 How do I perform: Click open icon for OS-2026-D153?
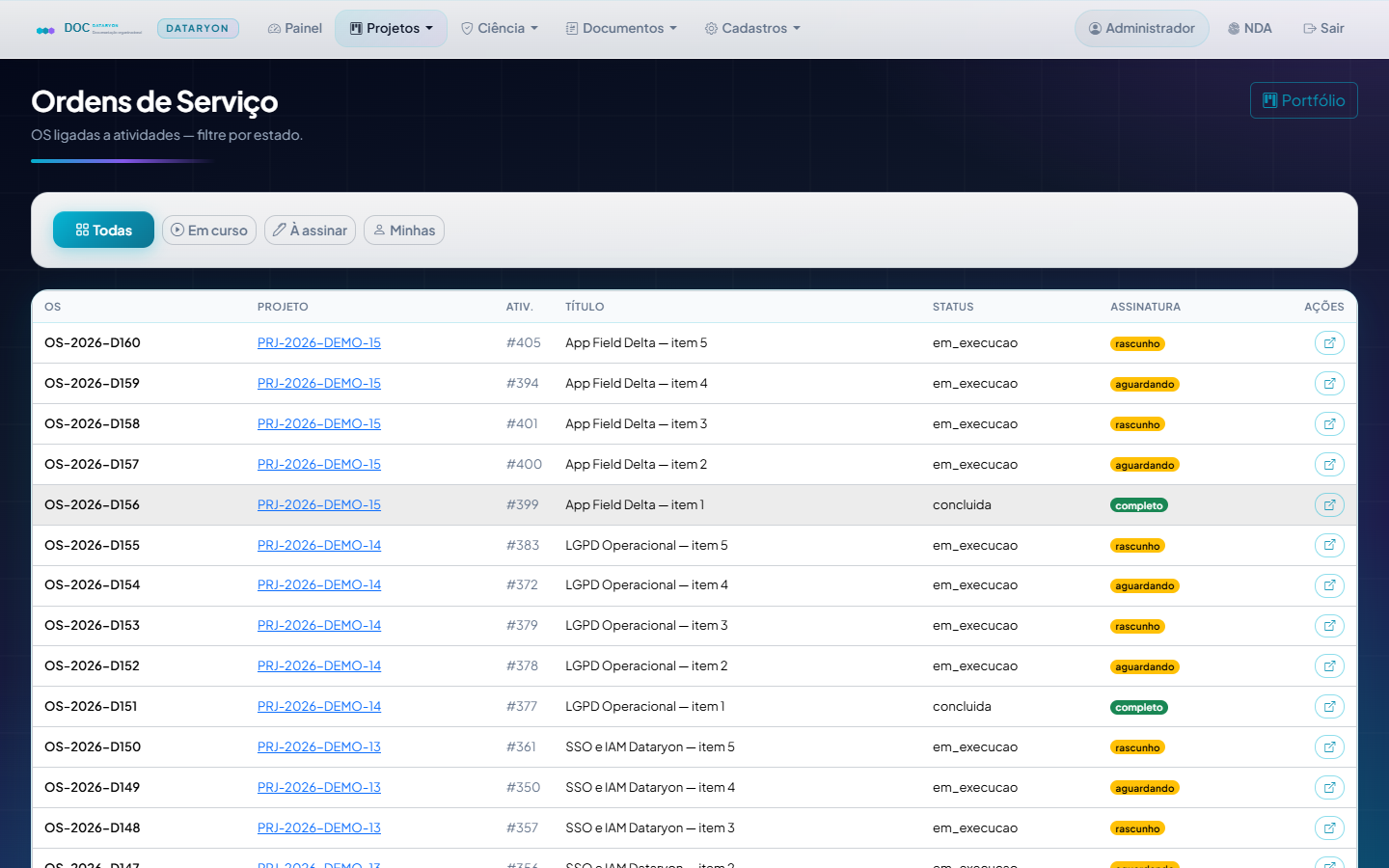(1329, 626)
